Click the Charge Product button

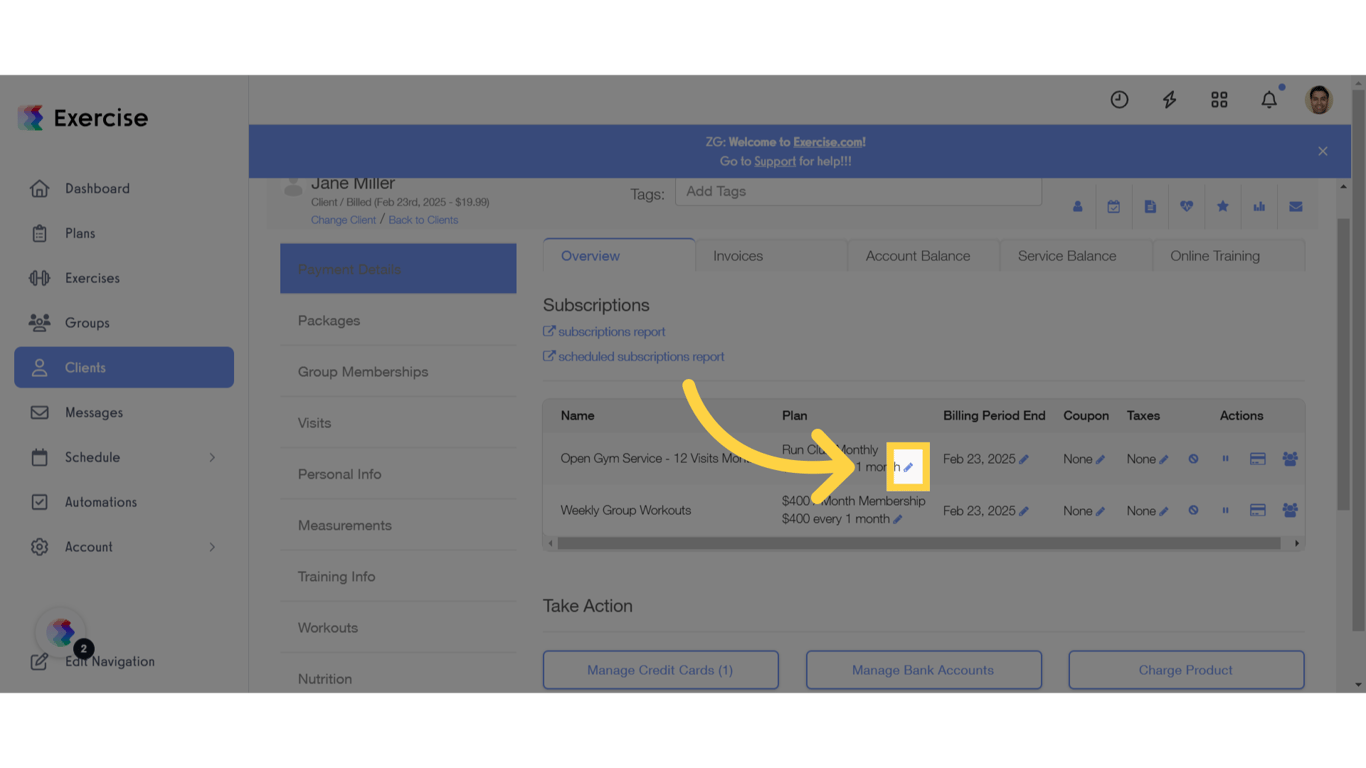click(1186, 670)
